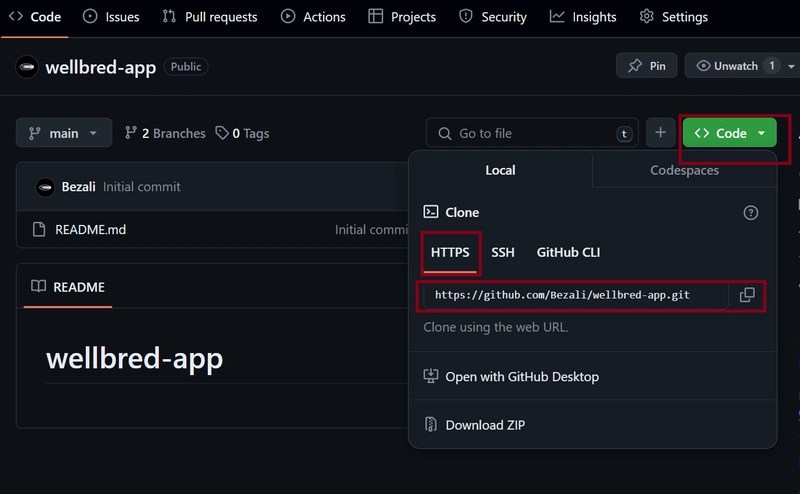Select the README tab with book icon
800x494 pixels.
(x=68, y=287)
